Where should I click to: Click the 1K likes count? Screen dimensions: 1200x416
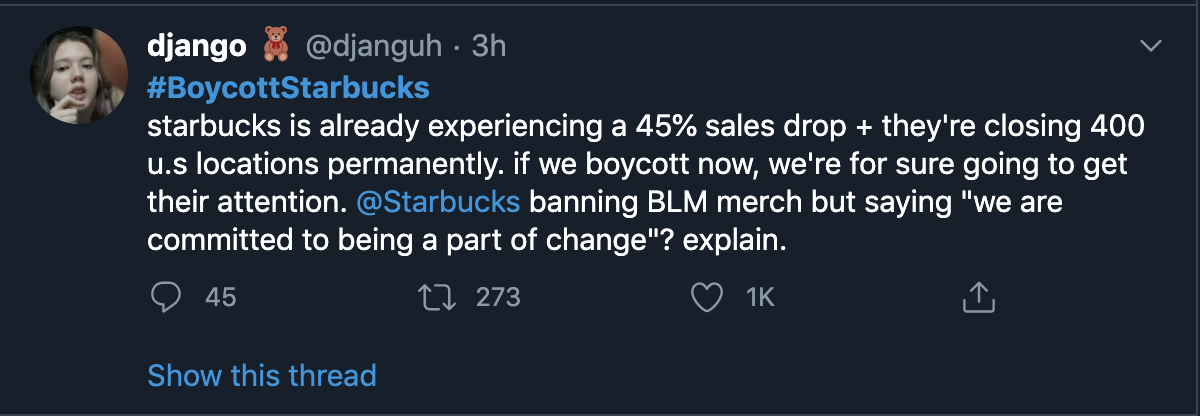tap(762, 297)
